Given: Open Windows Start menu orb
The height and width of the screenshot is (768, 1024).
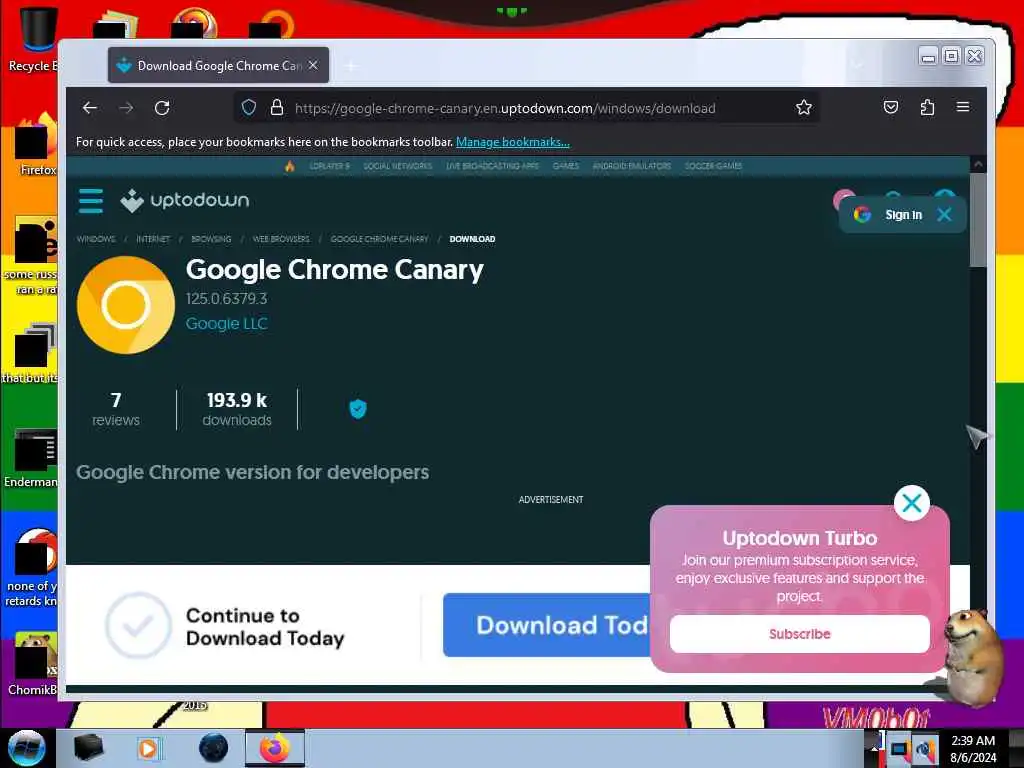Looking at the screenshot, I should pos(26,748).
